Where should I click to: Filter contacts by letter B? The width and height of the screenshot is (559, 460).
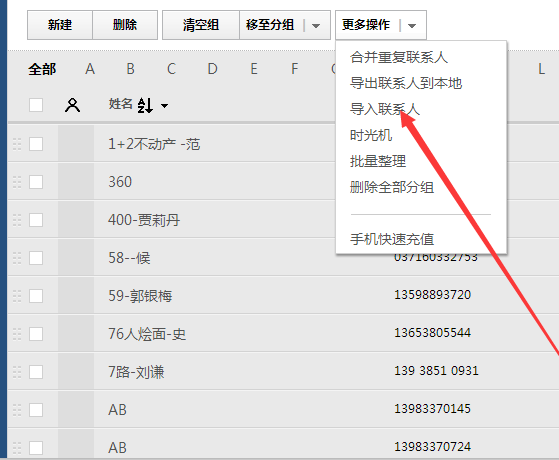click(x=130, y=69)
